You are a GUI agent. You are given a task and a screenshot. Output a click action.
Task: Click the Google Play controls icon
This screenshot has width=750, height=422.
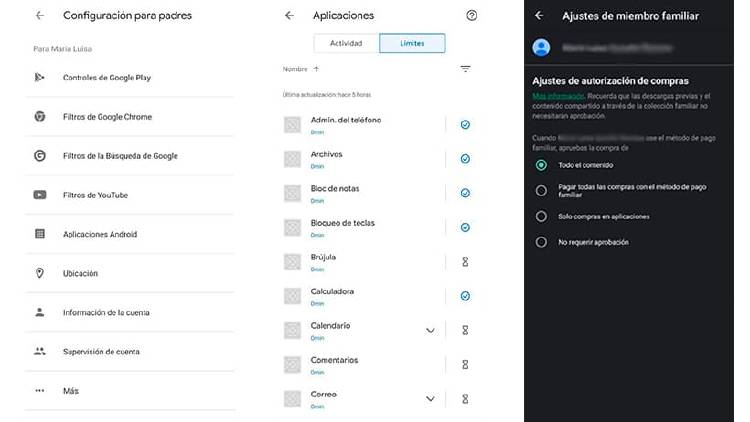coord(39,77)
